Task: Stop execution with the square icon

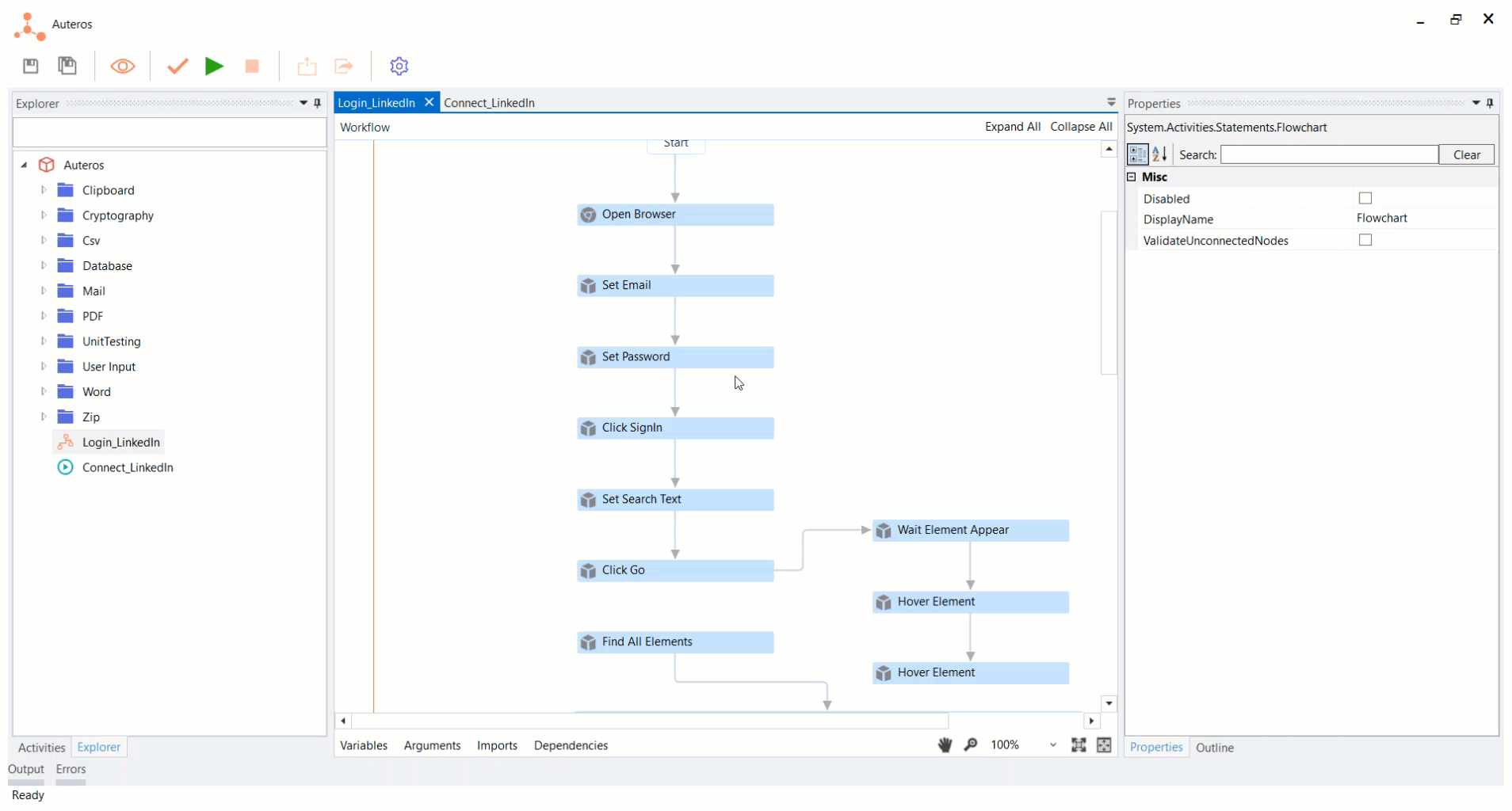Action: tap(252, 67)
